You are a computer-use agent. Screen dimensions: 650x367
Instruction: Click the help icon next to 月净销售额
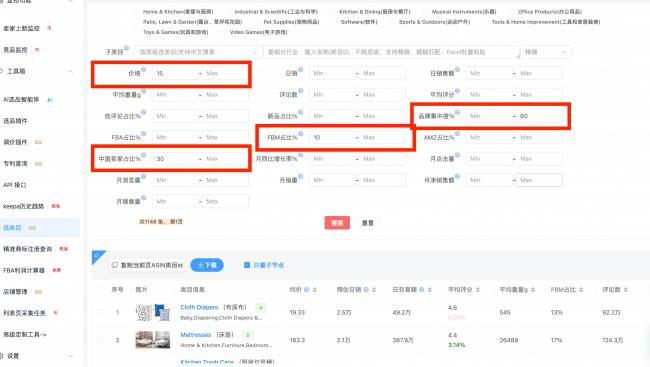click(x=457, y=176)
